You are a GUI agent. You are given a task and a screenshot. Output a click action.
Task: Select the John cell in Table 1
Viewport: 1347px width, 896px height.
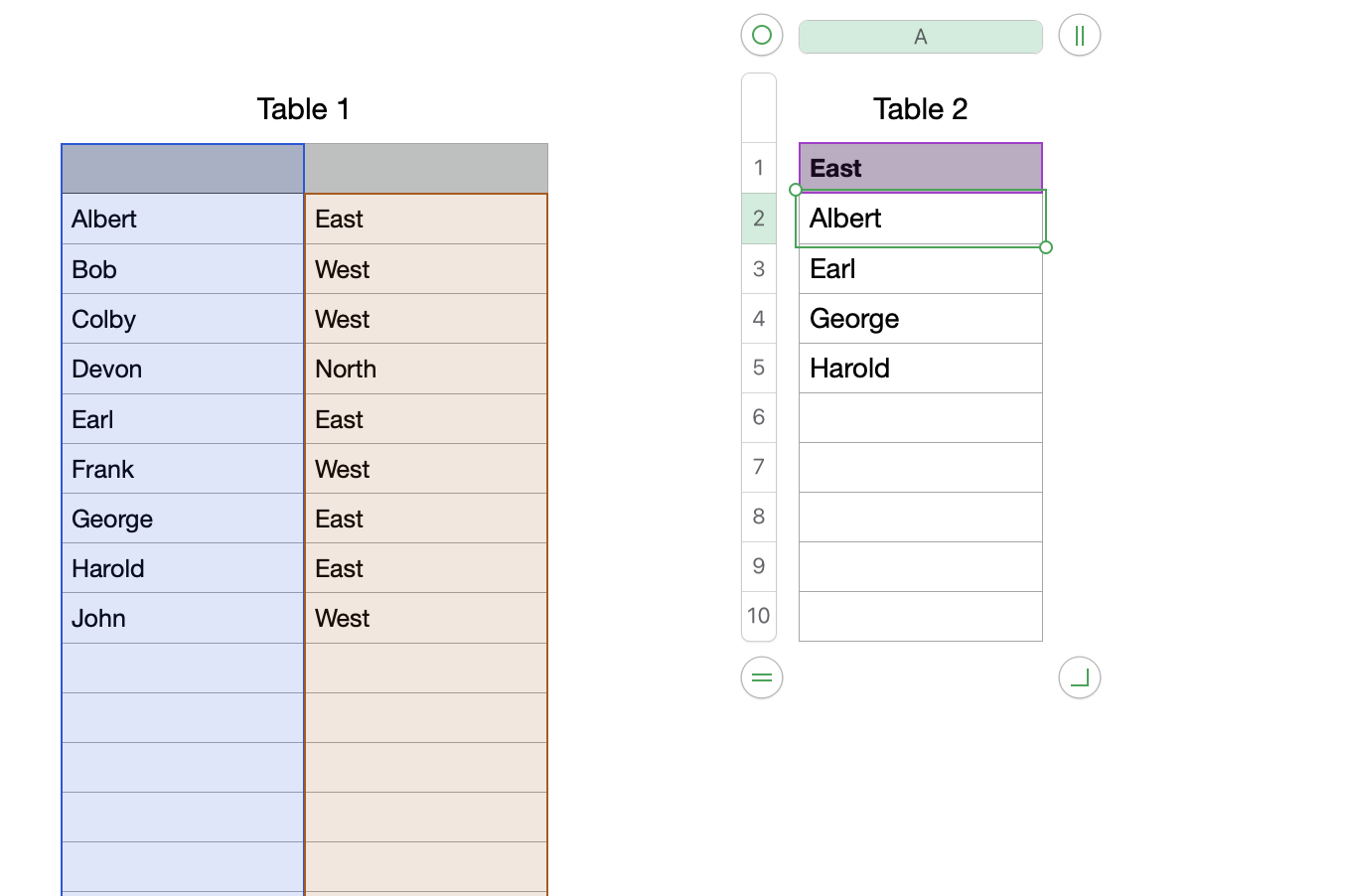coord(183,619)
